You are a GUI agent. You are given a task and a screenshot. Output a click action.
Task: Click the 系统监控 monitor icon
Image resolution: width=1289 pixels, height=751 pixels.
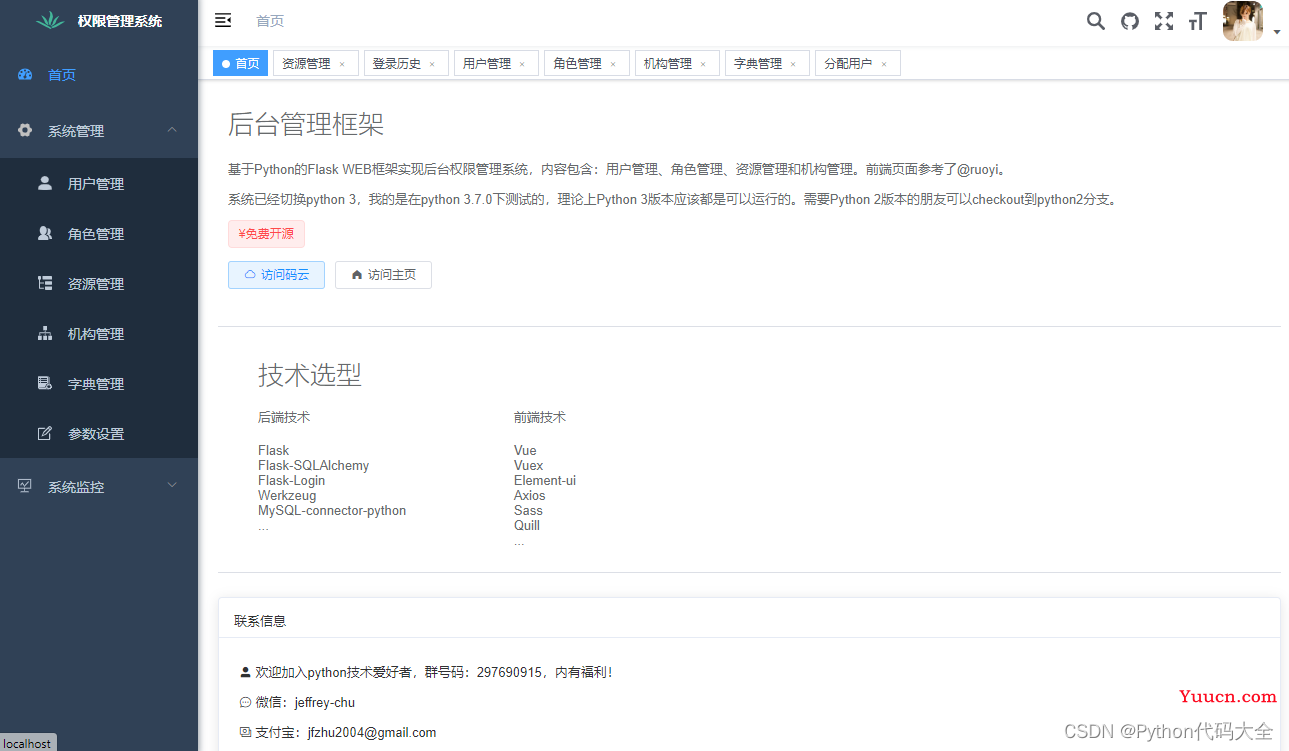(25, 486)
